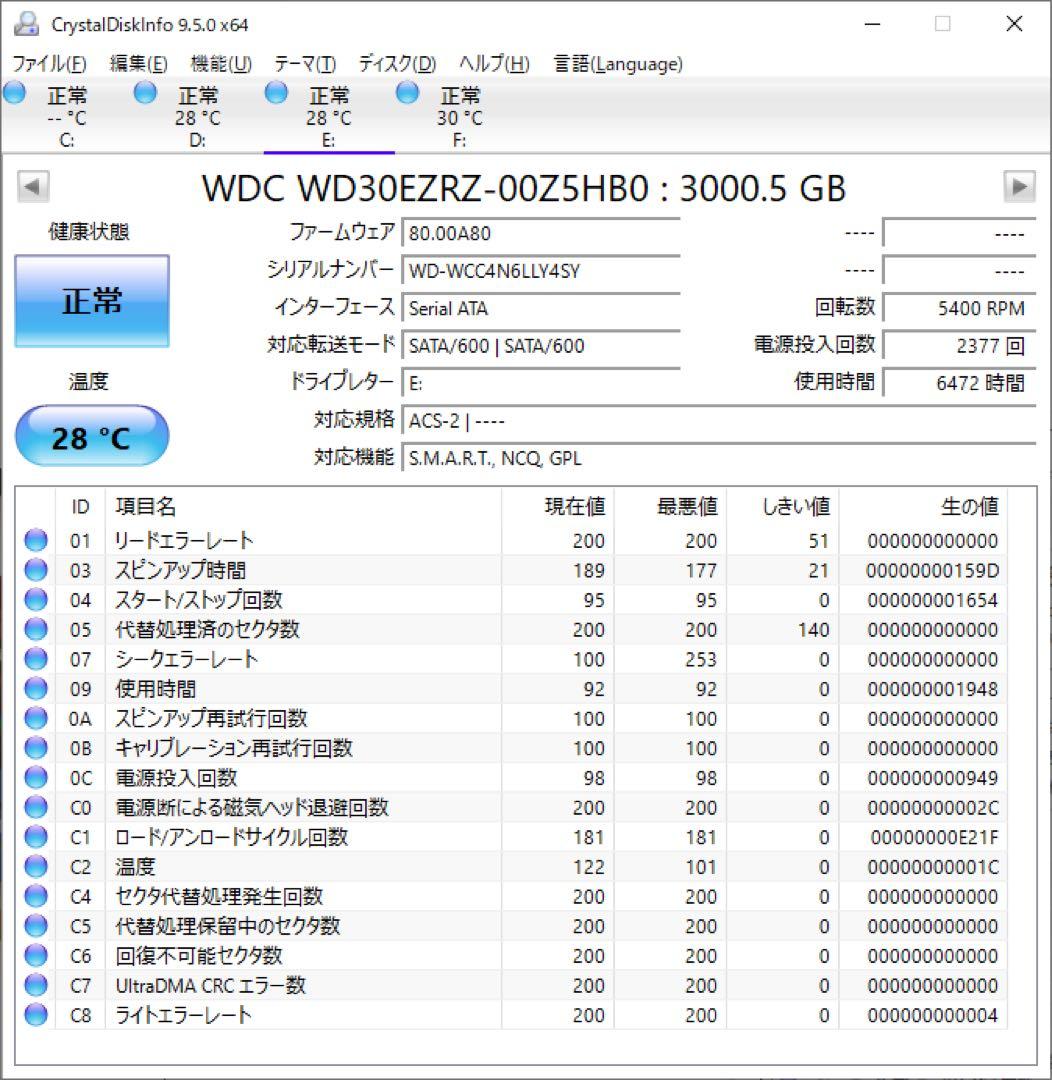Viewport: 1052px width, 1080px height.
Task: Click status orb for 0C 電源投入回数
Action: point(36,778)
